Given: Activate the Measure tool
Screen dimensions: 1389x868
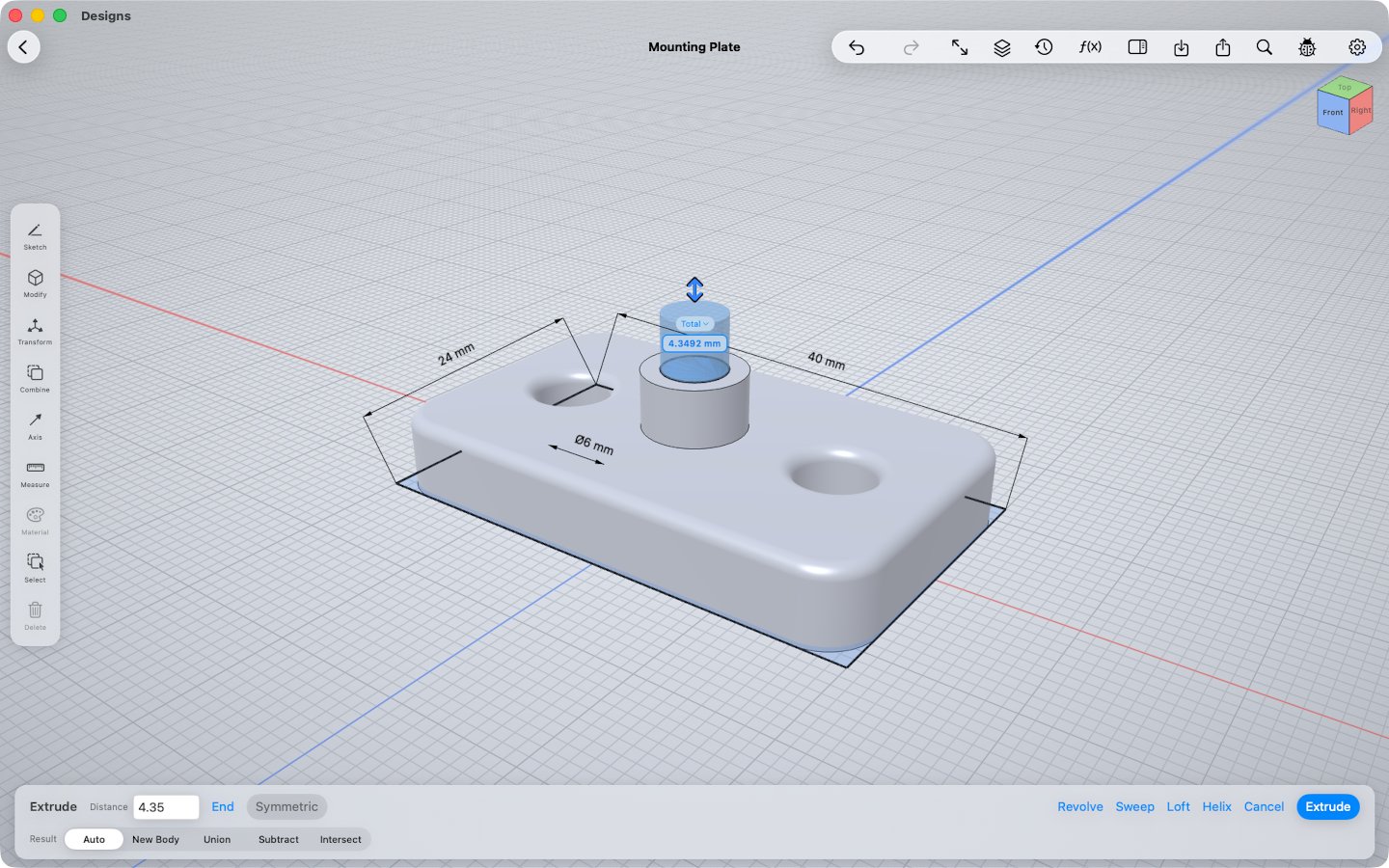Looking at the screenshot, I should pos(35,474).
